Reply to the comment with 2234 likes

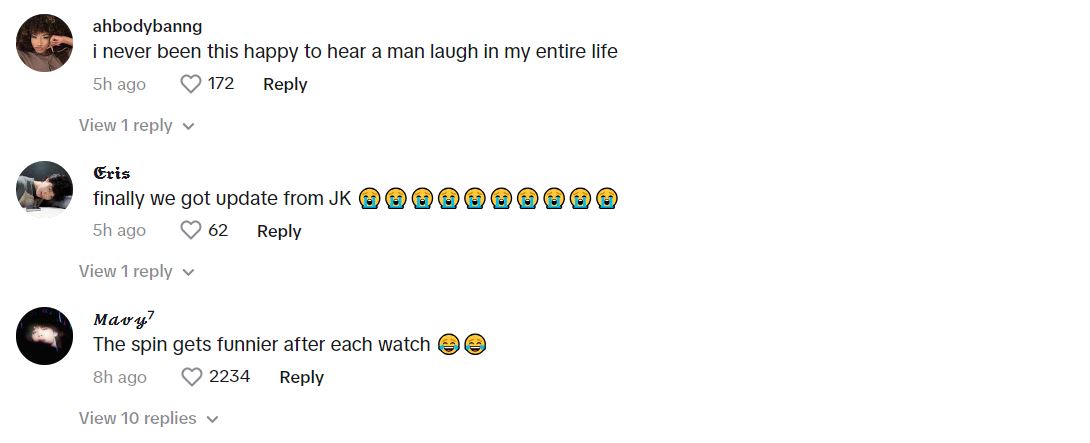point(302,377)
